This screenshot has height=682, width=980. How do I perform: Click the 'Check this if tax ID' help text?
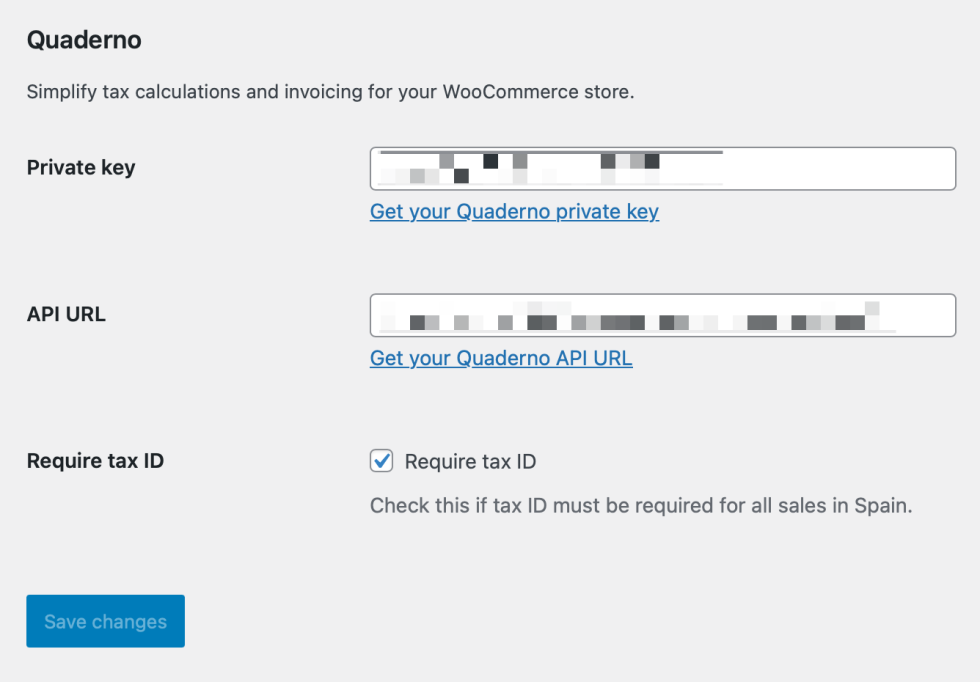point(640,506)
